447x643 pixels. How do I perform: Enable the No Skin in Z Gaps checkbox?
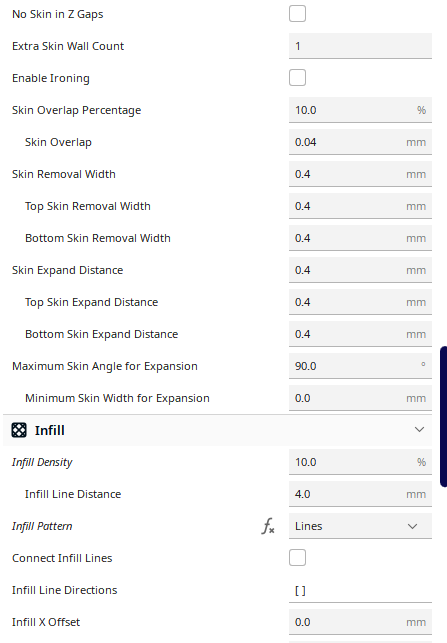(x=297, y=14)
